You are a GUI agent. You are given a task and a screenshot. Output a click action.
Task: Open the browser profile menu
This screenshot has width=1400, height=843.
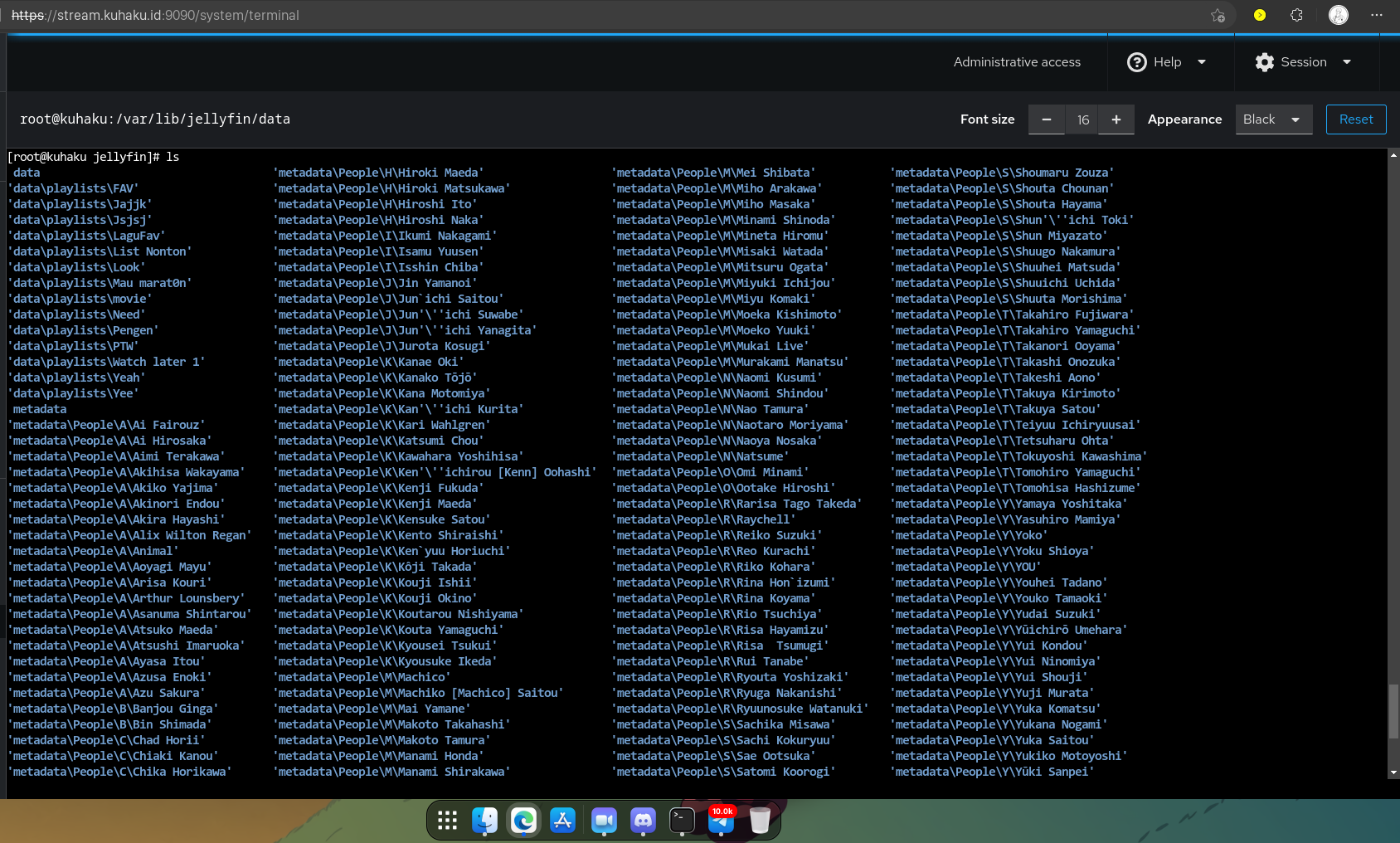(1338, 15)
